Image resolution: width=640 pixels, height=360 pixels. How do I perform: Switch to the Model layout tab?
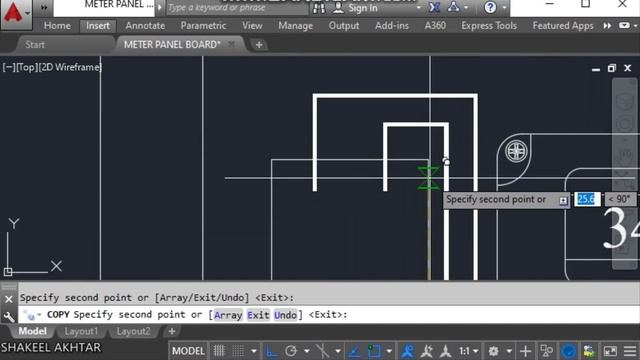click(x=32, y=331)
